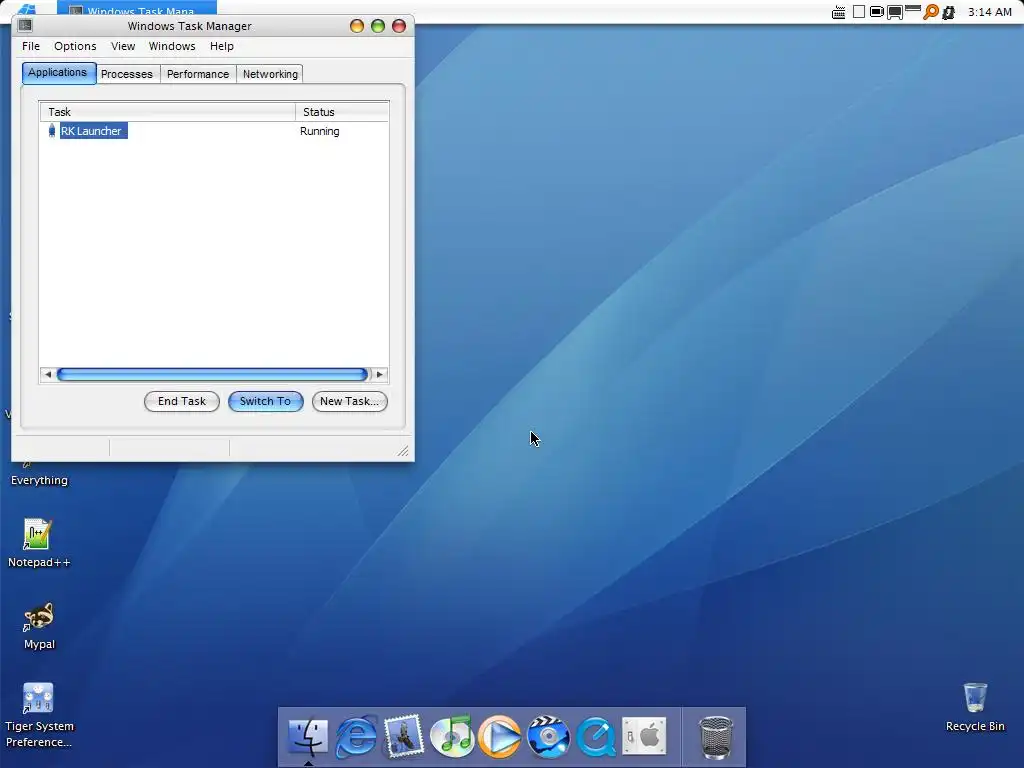Open Finder from the dock
The height and width of the screenshot is (768, 1024).
tap(308, 736)
